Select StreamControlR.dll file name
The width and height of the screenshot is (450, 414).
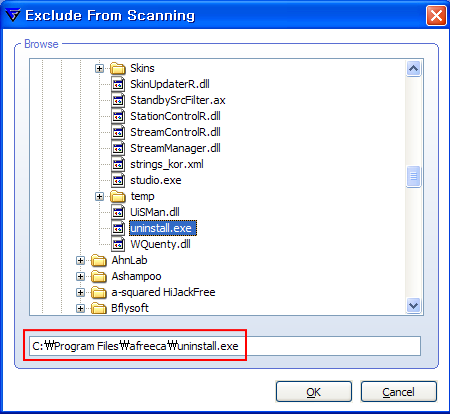coord(175,132)
